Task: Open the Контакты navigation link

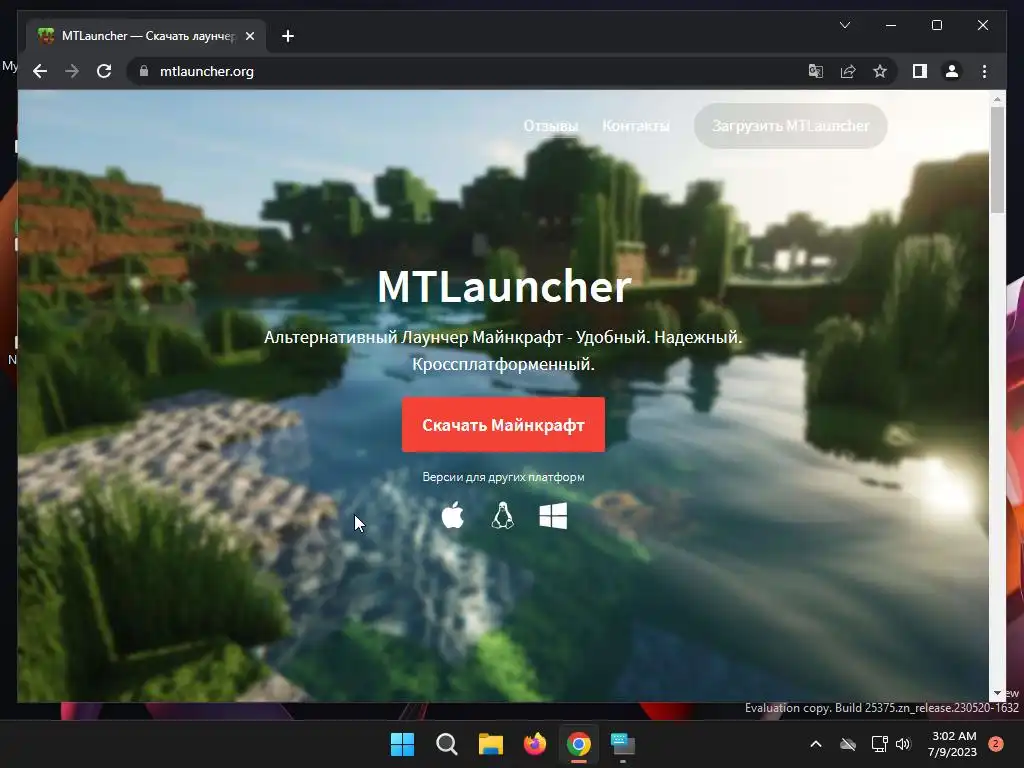Action: [635, 125]
